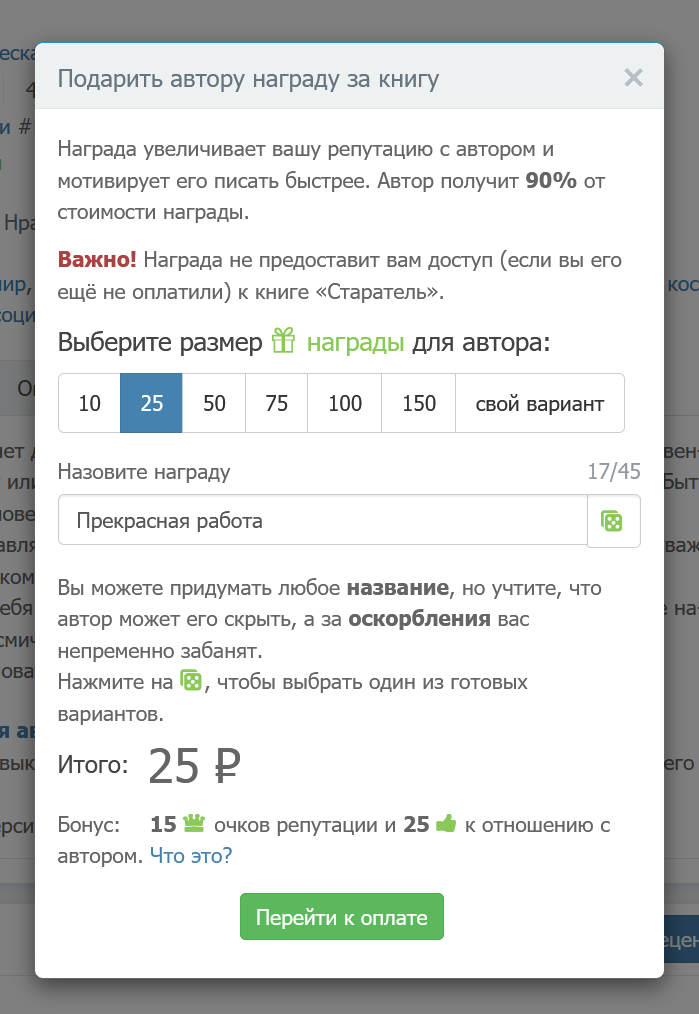This screenshot has width=699, height=1014.
Task: Click the 17/45 character counter
Action: click(614, 471)
